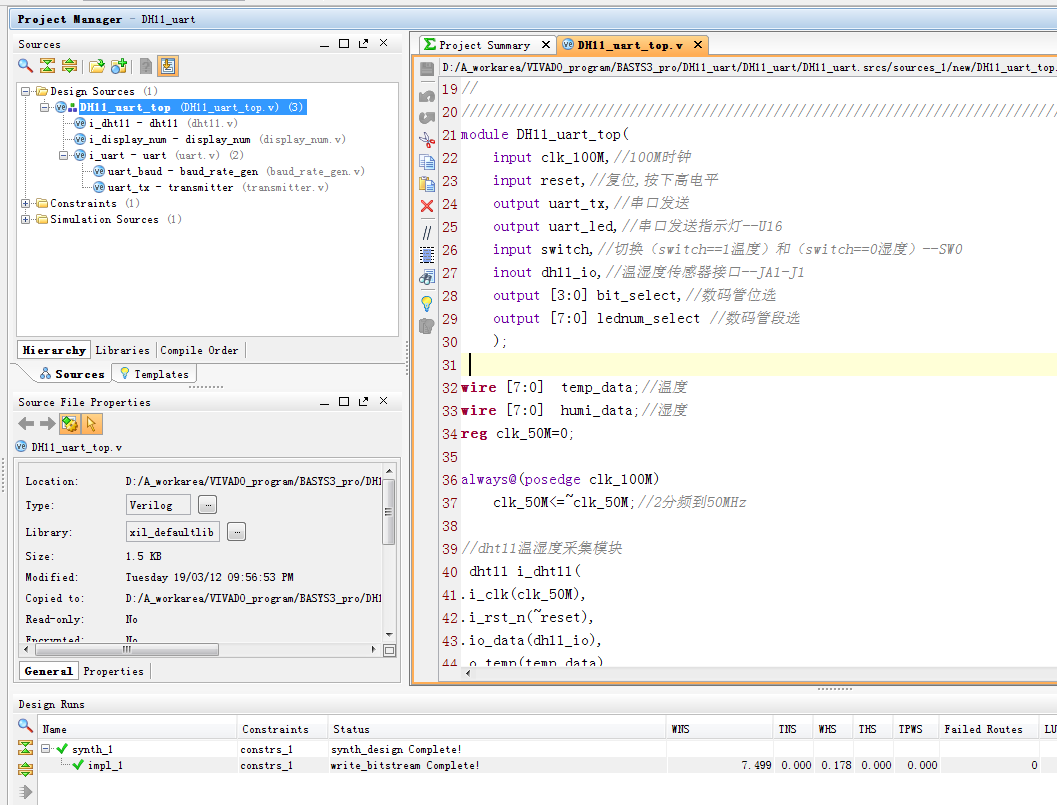Click Add Sources icon with green plus
This screenshot has height=805, width=1057.
click(119, 66)
